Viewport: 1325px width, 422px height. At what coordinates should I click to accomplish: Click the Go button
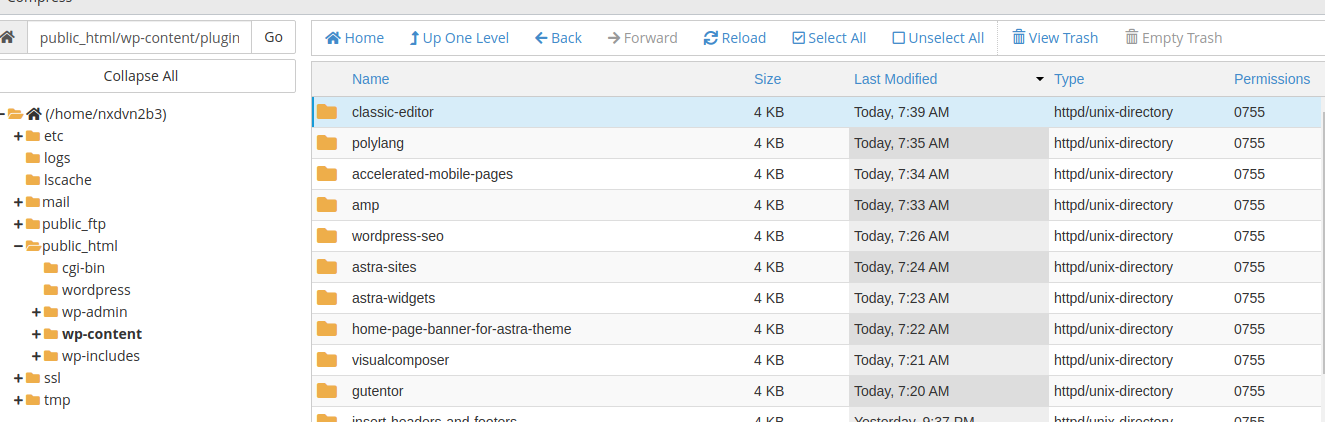point(273,38)
